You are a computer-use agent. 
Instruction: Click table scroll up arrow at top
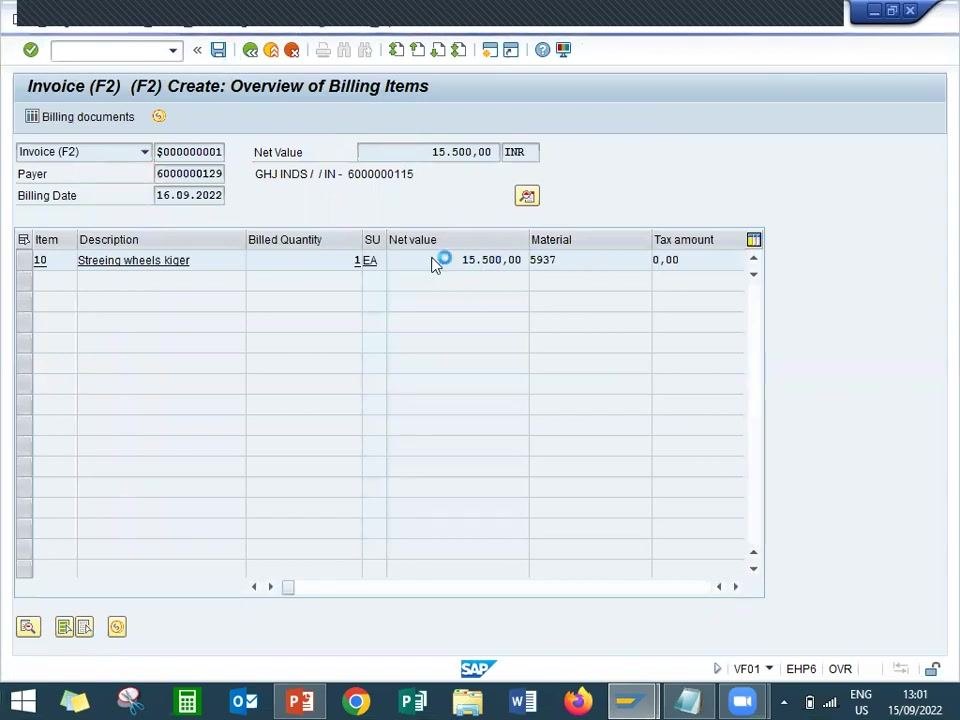pyautogui.click(x=754, y=258)
